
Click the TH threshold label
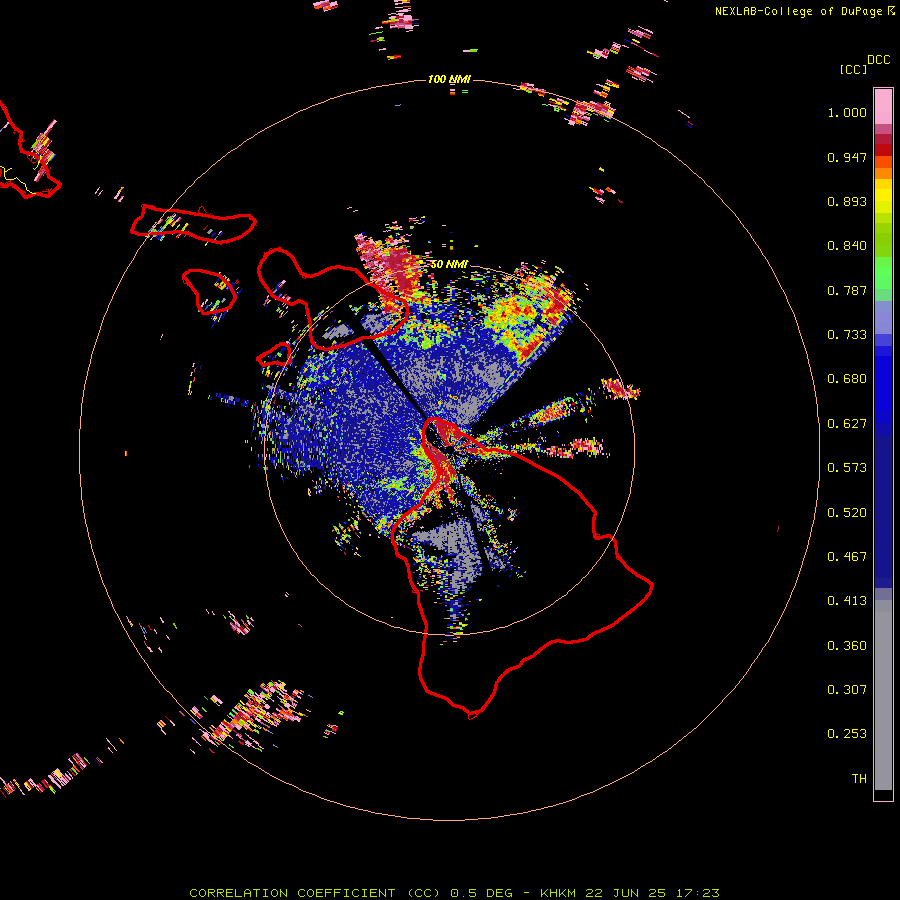859,779
